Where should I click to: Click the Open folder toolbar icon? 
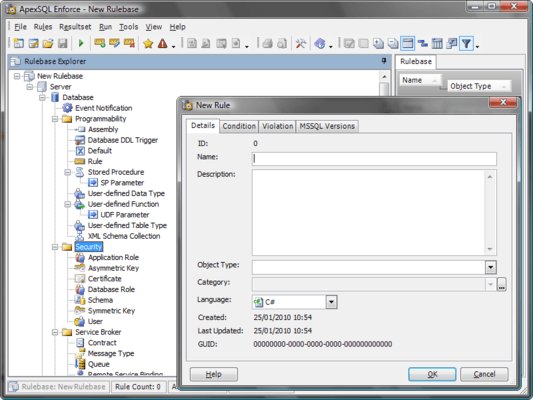pos(48,44)
